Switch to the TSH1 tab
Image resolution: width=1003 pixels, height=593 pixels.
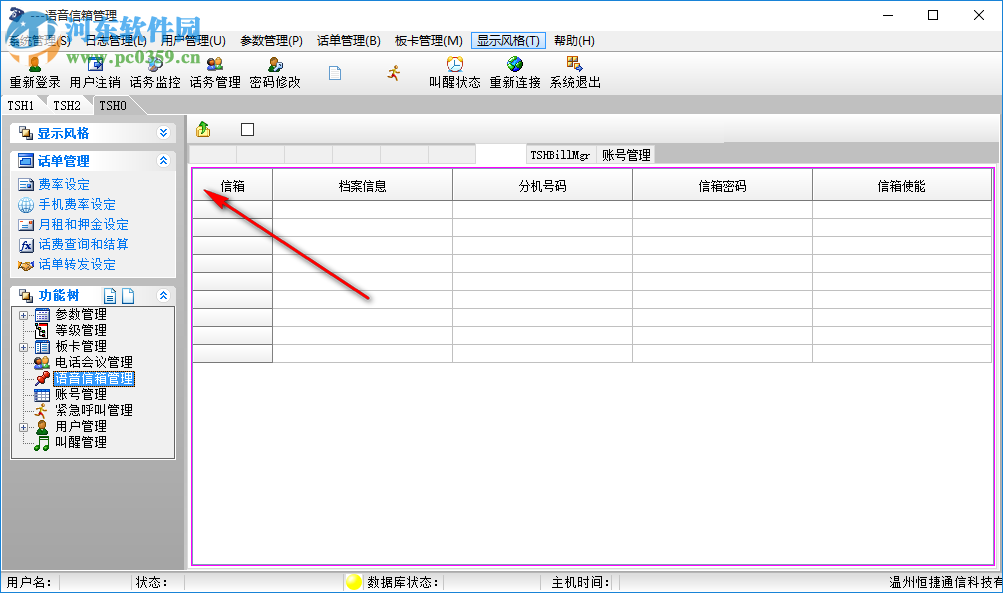[x=21, y=104]
